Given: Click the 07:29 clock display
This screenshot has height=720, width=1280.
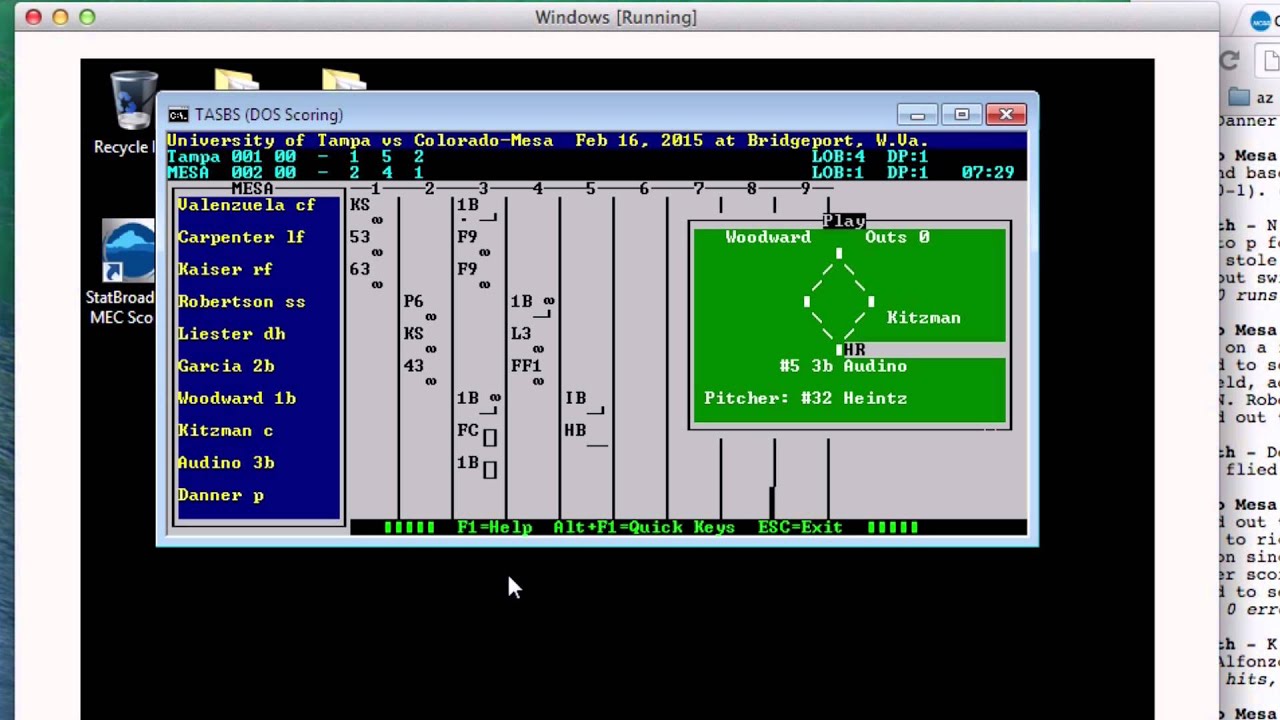Looking at the screenshot, I should pos(988,172).
